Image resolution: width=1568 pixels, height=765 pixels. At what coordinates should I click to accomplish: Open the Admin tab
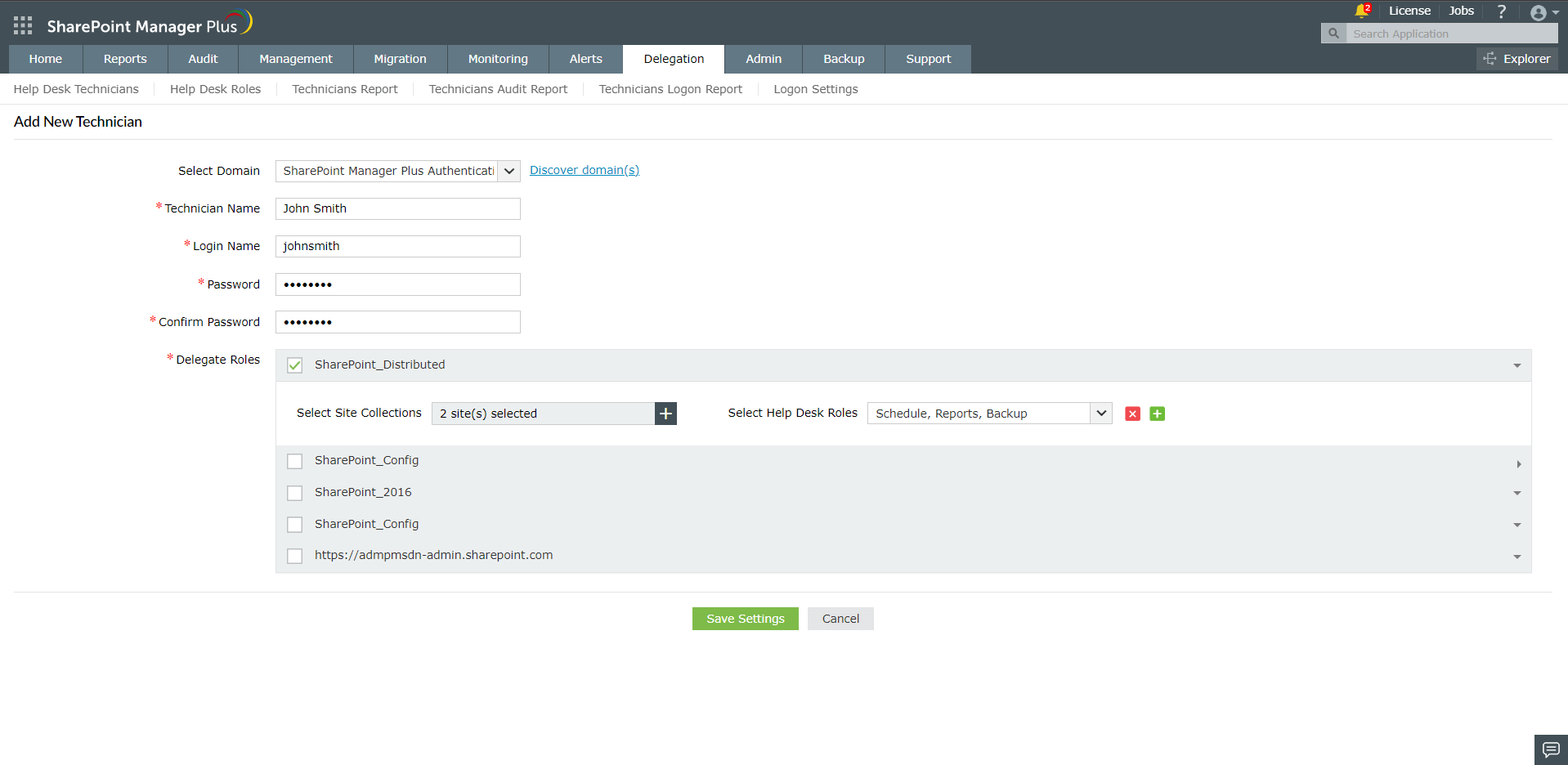point(764,59)
